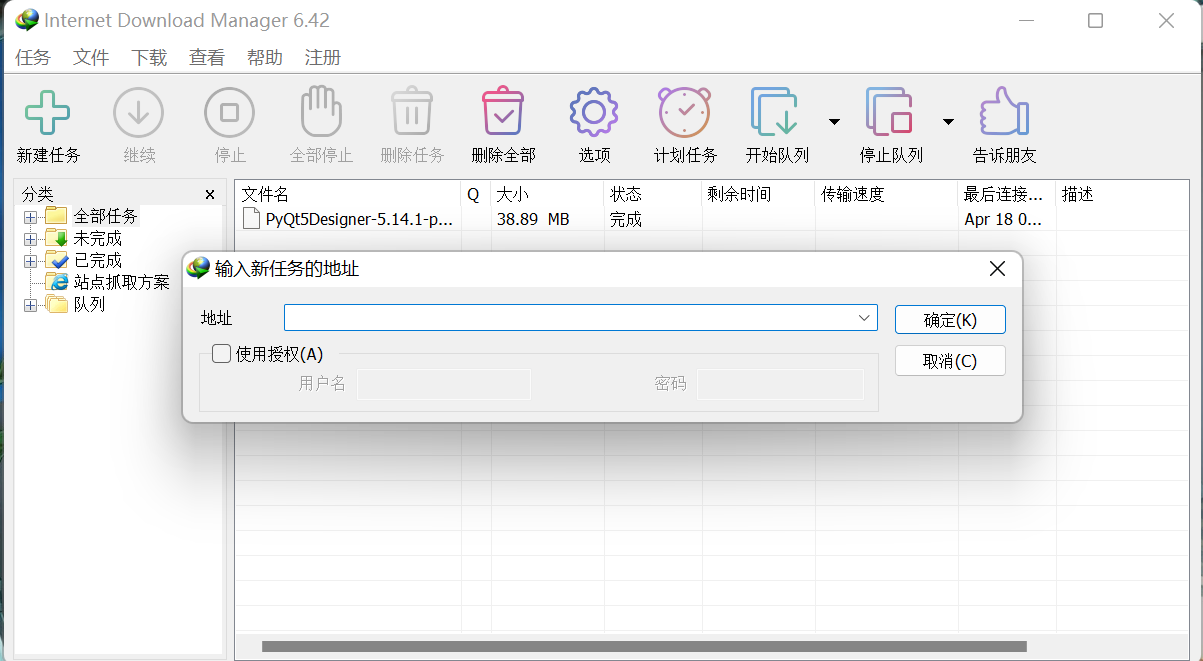Sort by the 文件名 column header
The image size is (1203, 661).
pyautogui.click(x=348, y=194)
